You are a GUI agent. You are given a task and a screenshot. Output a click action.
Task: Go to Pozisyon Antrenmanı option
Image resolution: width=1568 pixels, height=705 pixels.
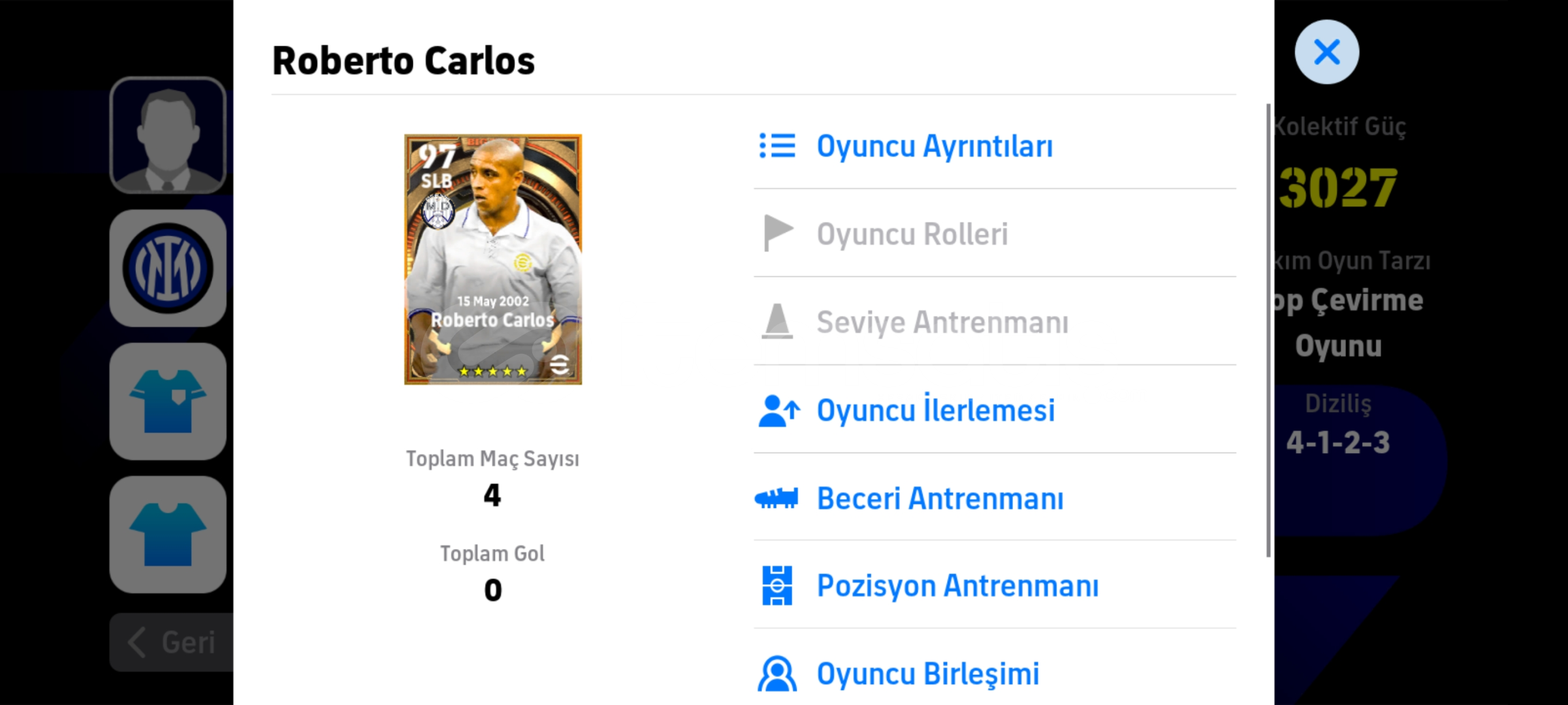pyautogui.click(x=995, y=586)
